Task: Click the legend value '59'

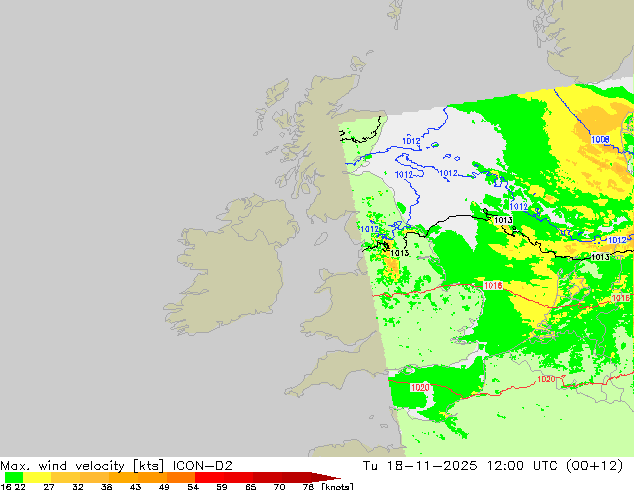Action: 222,486
